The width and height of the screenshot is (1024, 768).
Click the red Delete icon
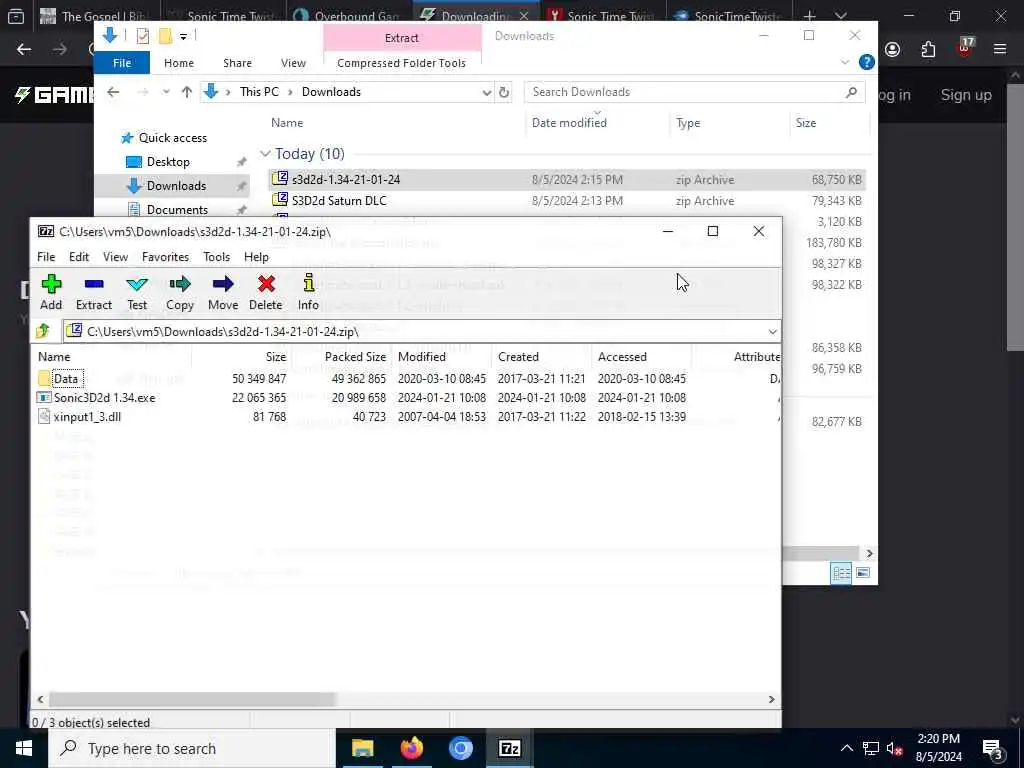265,292
